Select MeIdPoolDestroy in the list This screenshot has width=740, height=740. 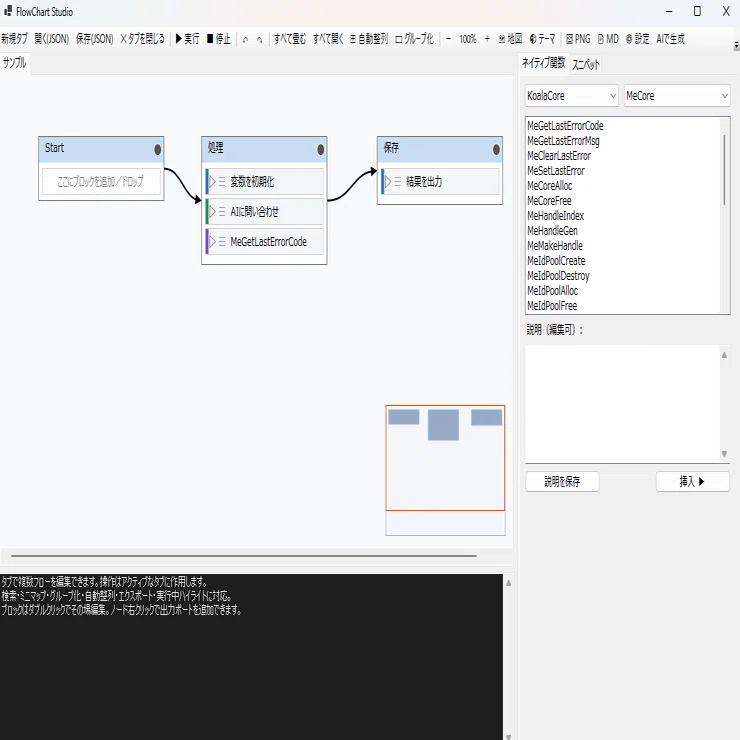click(x=558, y=276)
